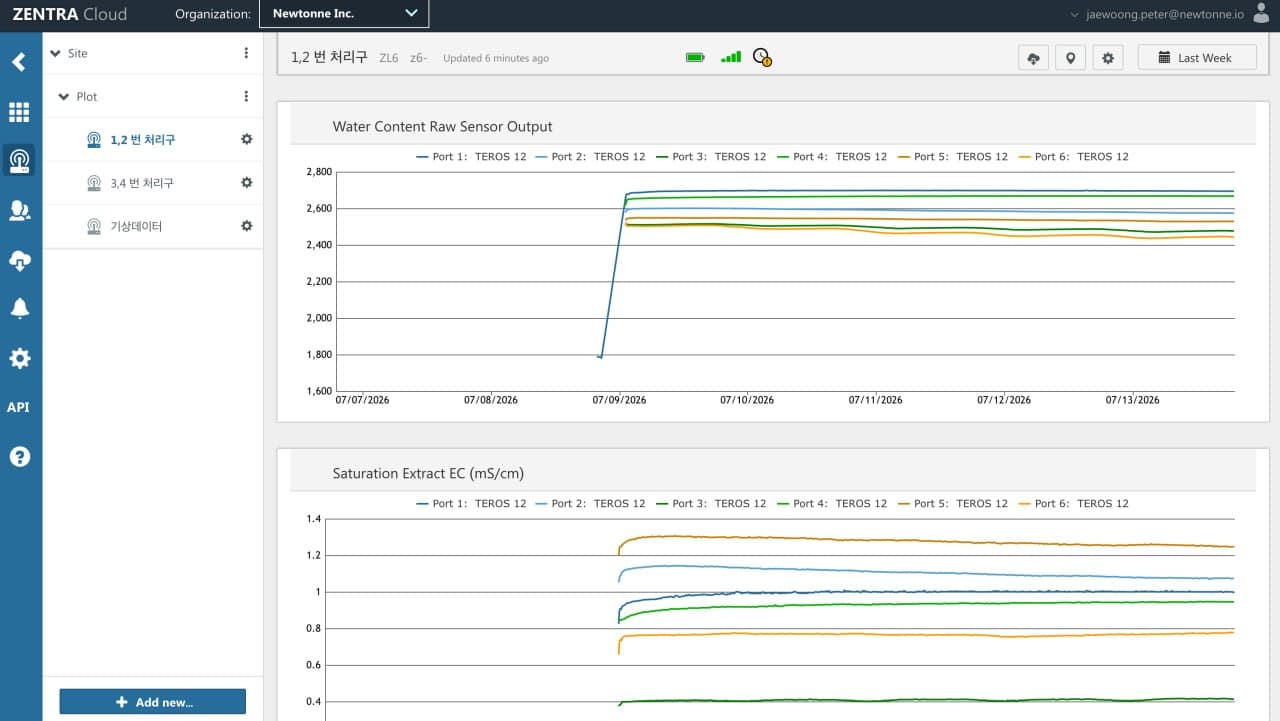The image size is (1280, 721).
Task: Collapse the sidebar with the back chevron
Action: coord(19,62)
